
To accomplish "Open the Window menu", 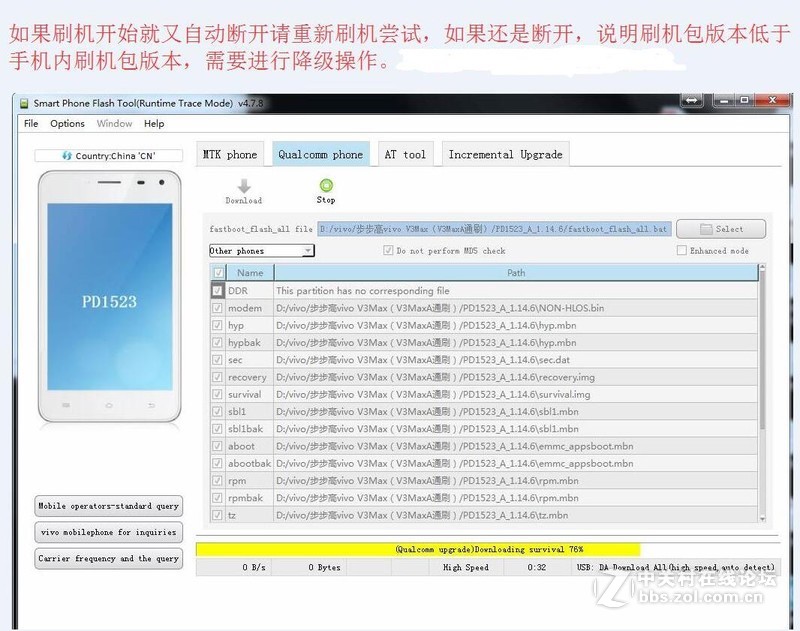I will click(x=113, y=124).
